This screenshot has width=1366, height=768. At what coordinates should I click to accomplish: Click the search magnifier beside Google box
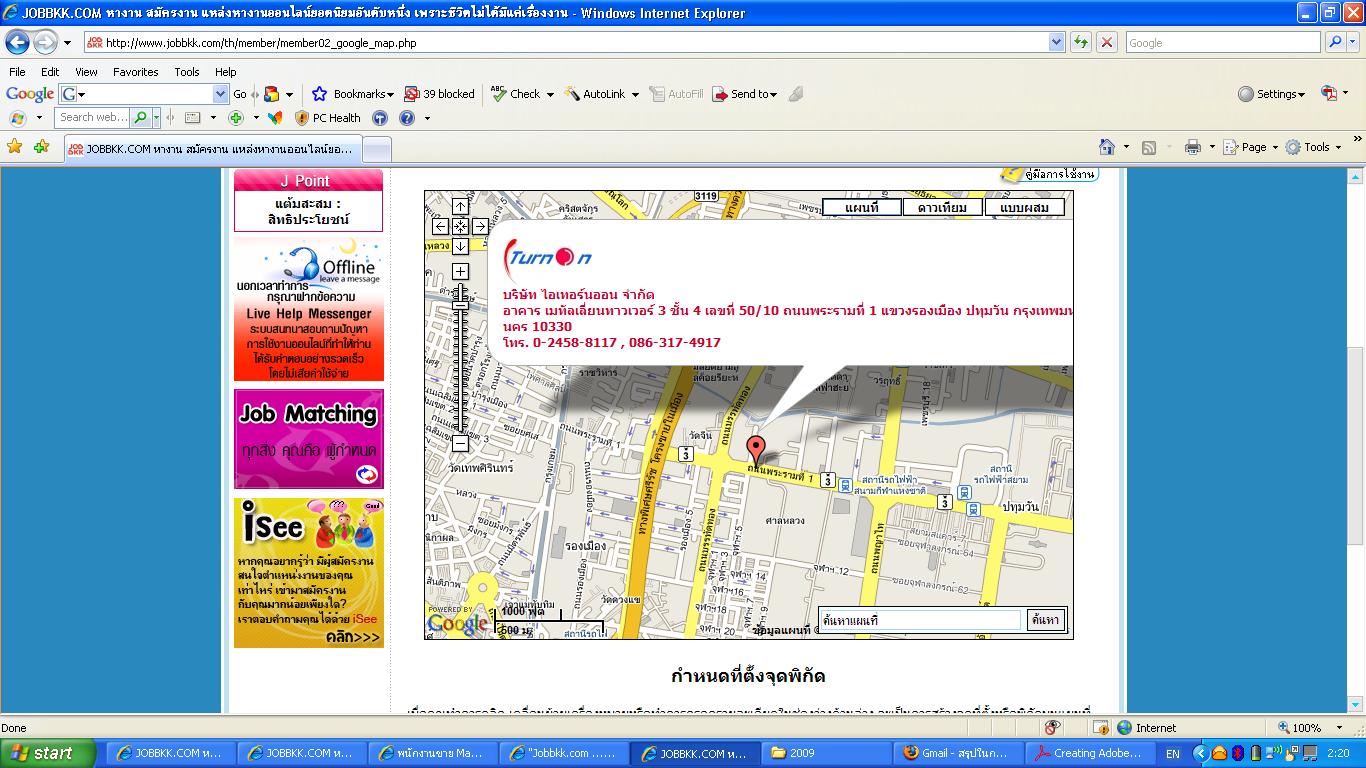tap(1335, 43)
